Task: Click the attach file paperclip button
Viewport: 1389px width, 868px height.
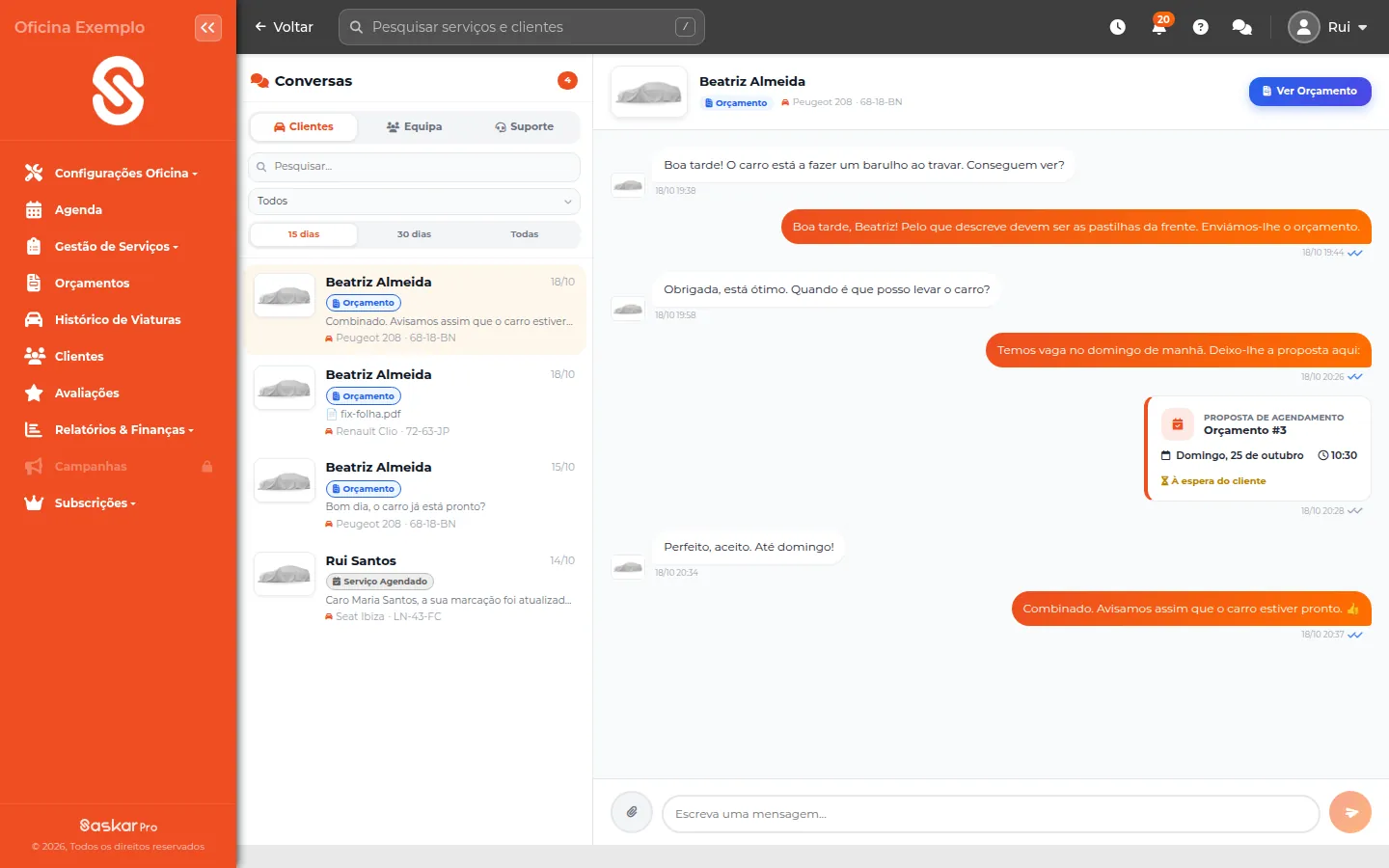Action: [x=632, y=813]
